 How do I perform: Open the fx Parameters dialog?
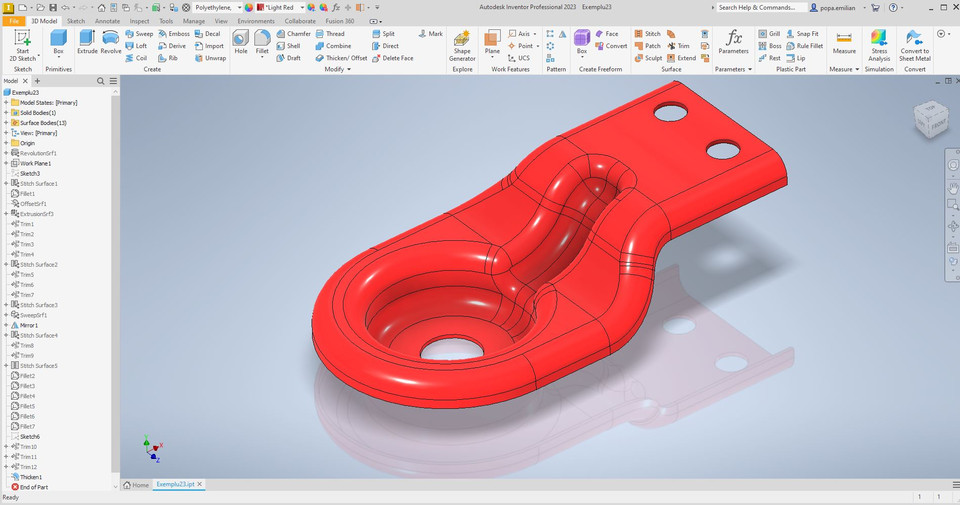click(x=733, y=42)
